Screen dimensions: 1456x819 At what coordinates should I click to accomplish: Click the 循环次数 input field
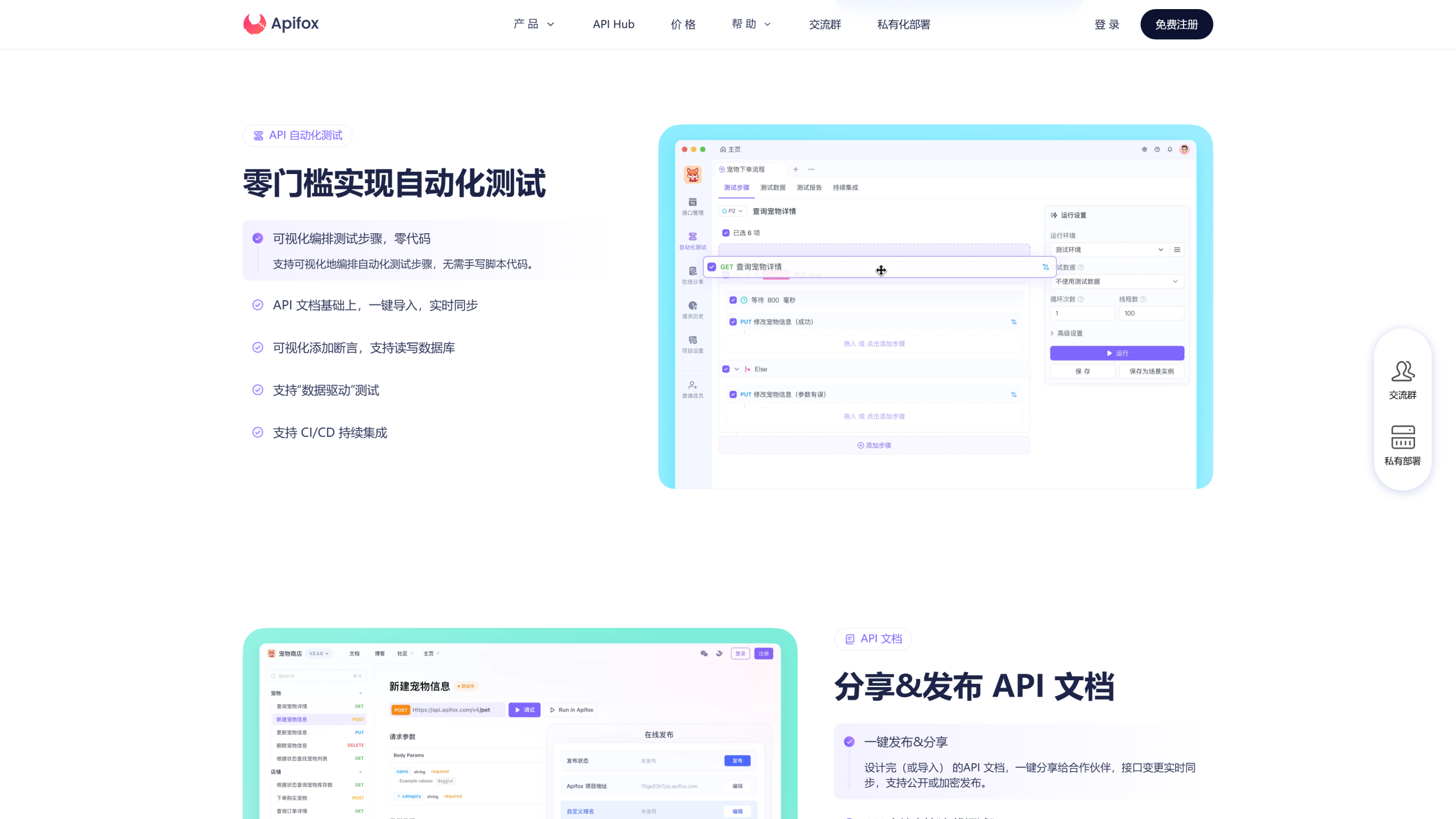(1082, 313)
